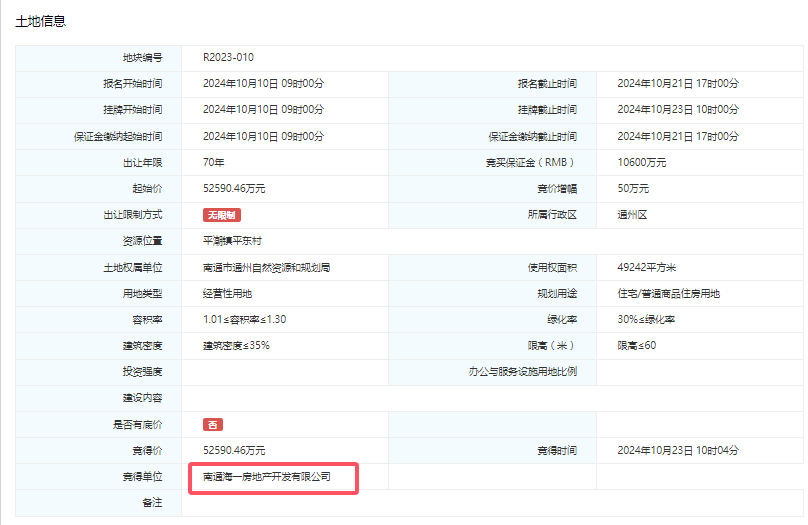Click the 挂牌截止时间 label
This screenshot has width=808, height=525.
click(x=547, y=110)
